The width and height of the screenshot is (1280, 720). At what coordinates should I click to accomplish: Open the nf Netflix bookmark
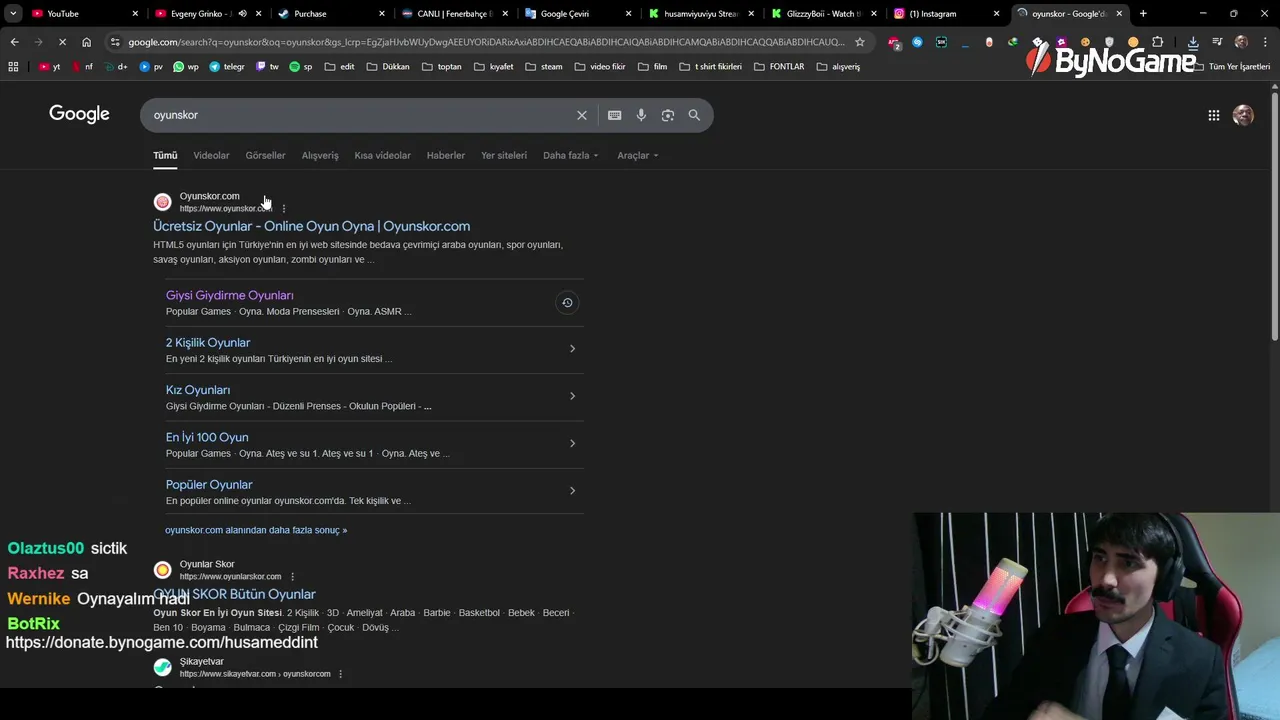click(x=81, y=67)
